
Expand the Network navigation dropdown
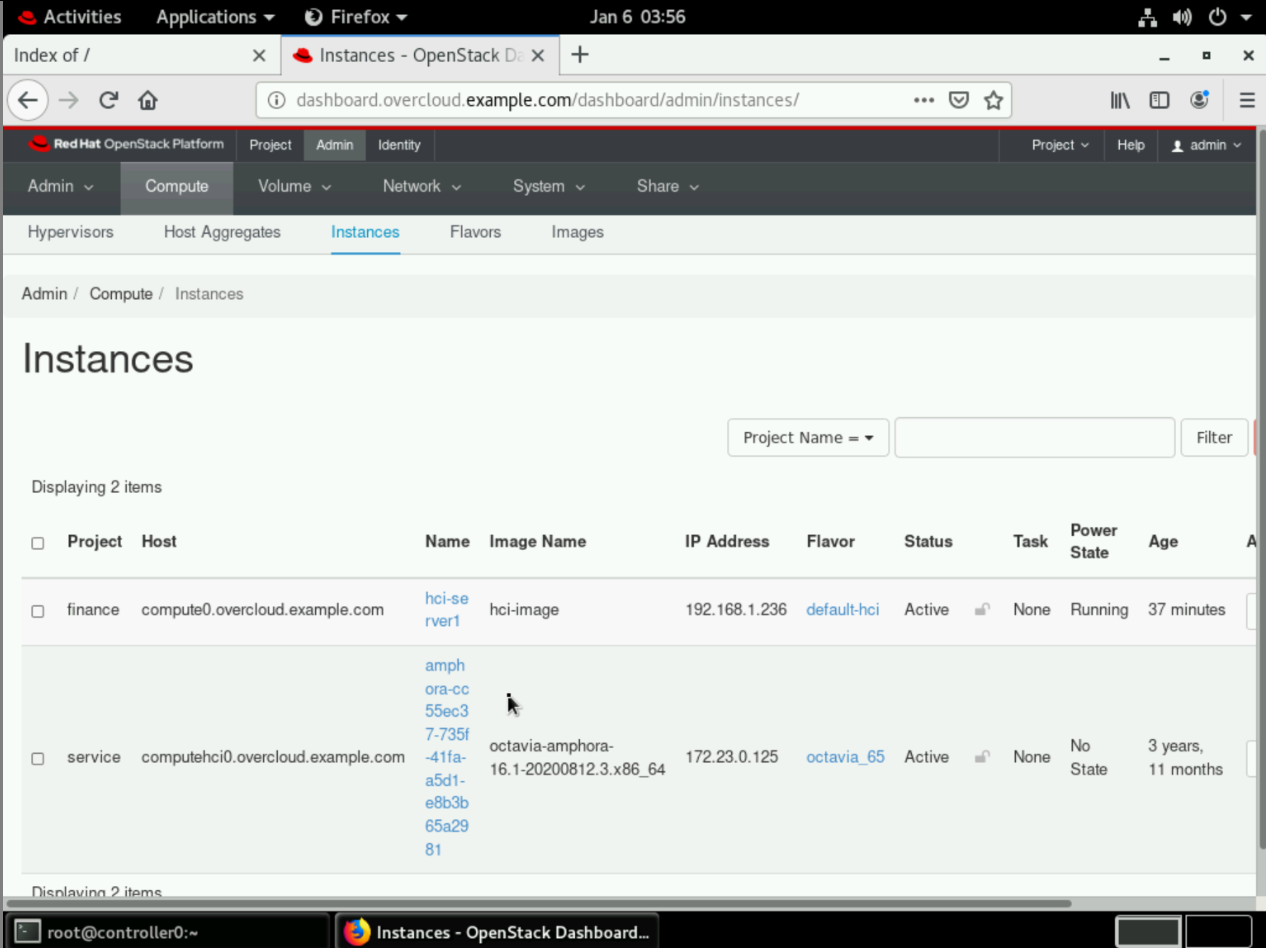click(422, 186)
